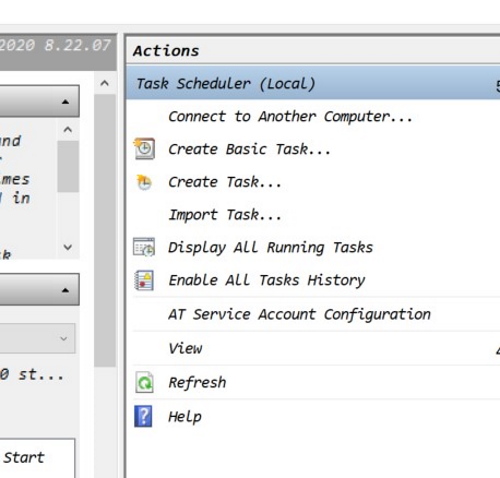
Task: Click the Start column header
Action: pyautogui.click(x=24, y=457)
